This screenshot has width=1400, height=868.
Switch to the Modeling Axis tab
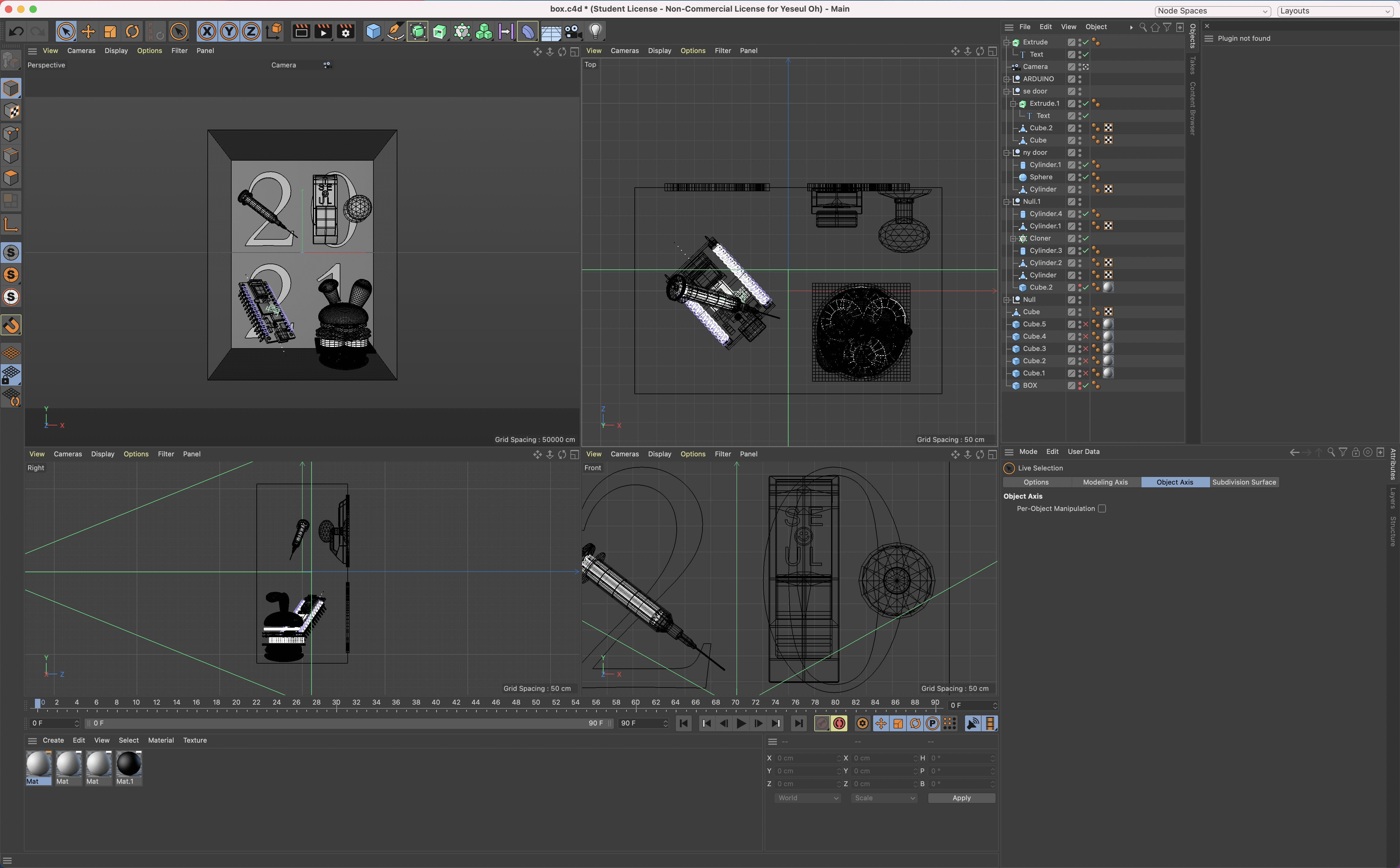(x=1105, y=482)
